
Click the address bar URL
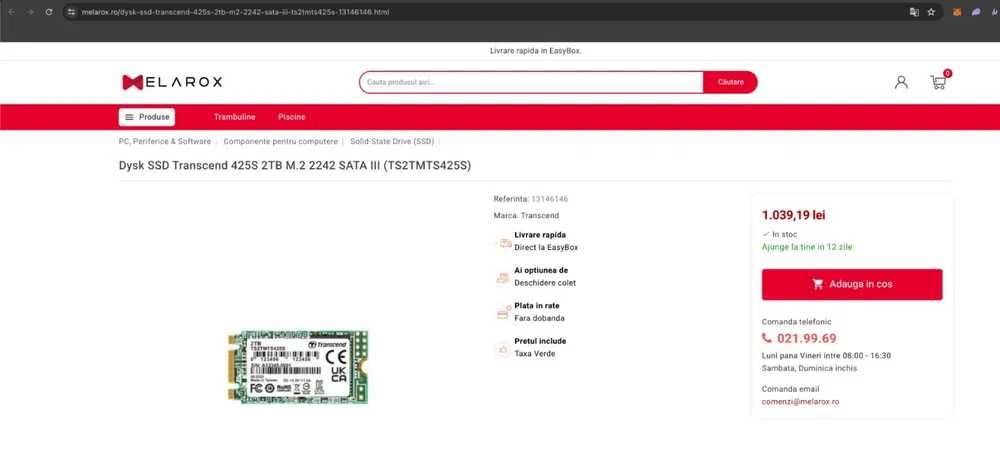(x=235, y=12)
